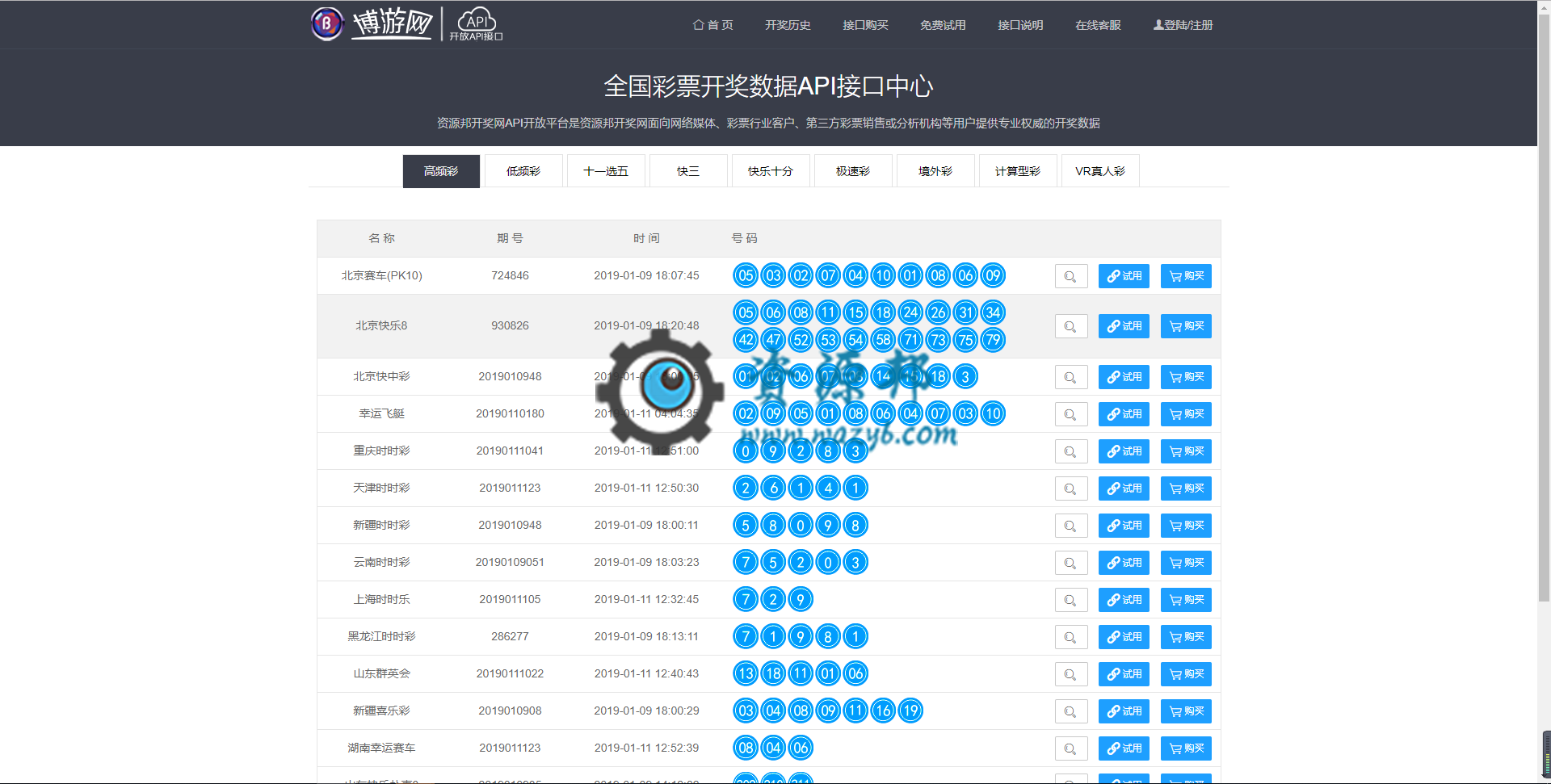Click 试用 for 上海时时乐
The height and width of the screenshot is (784, 1551).
1124,600
